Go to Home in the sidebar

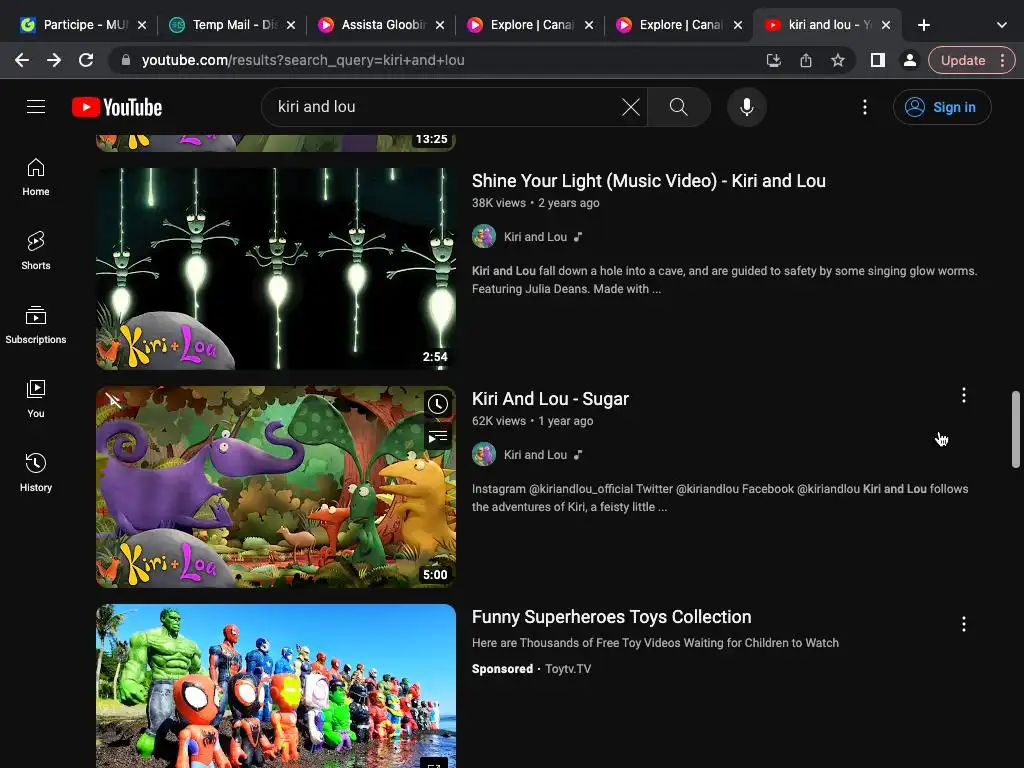click(x=36, y=177)
